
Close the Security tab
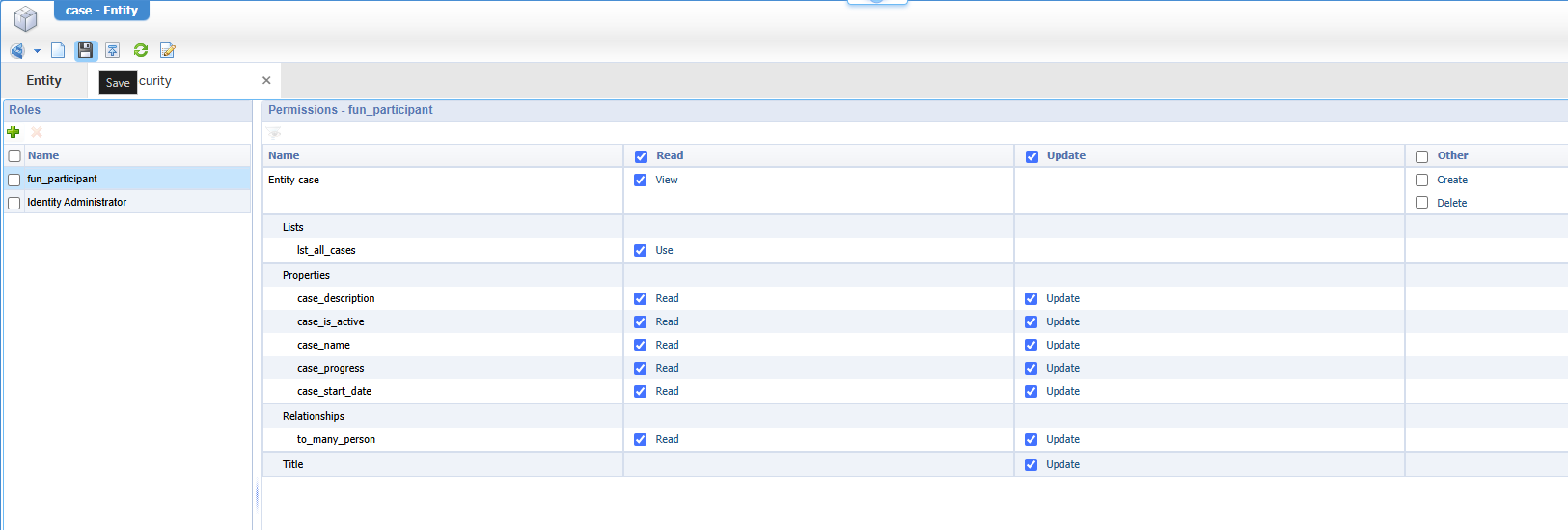(x=266, y=81)
